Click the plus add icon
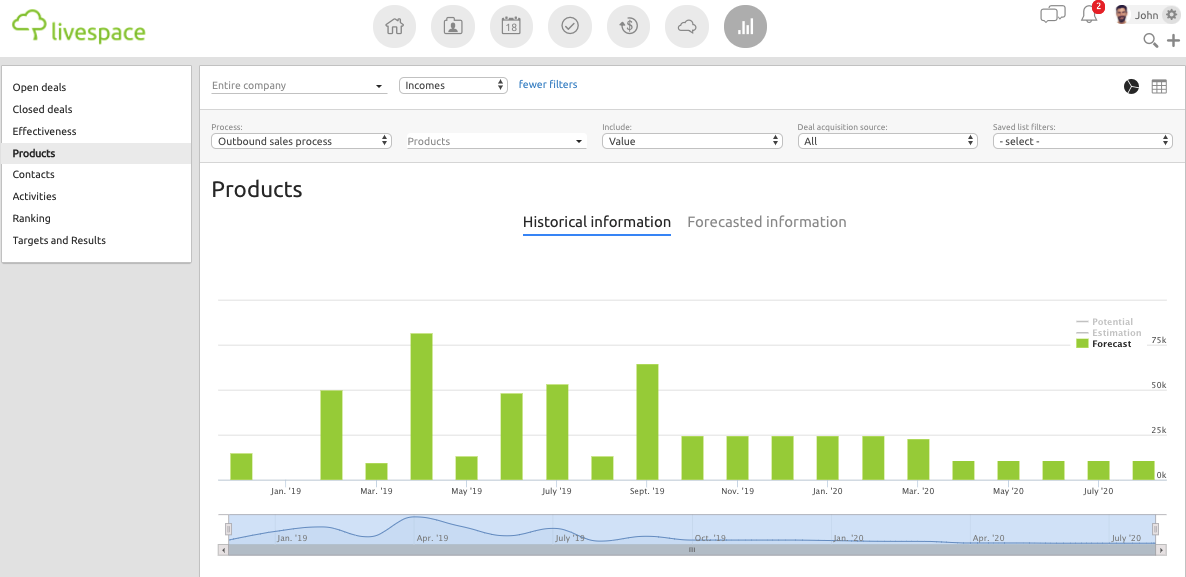The image size is (1186, 577). tap(1173, 41)
